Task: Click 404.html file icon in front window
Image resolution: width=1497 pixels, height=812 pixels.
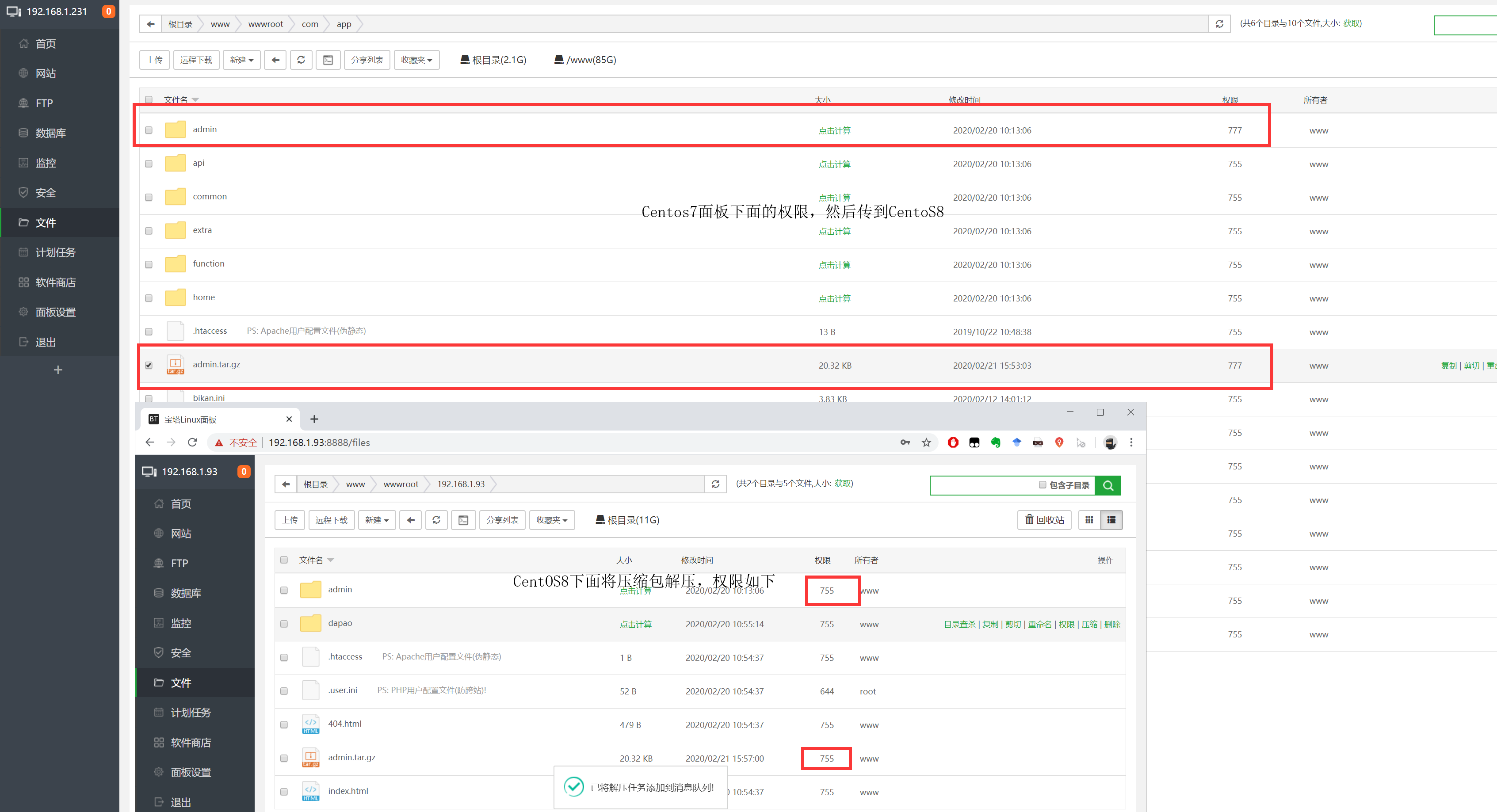Action: point(310,724)
